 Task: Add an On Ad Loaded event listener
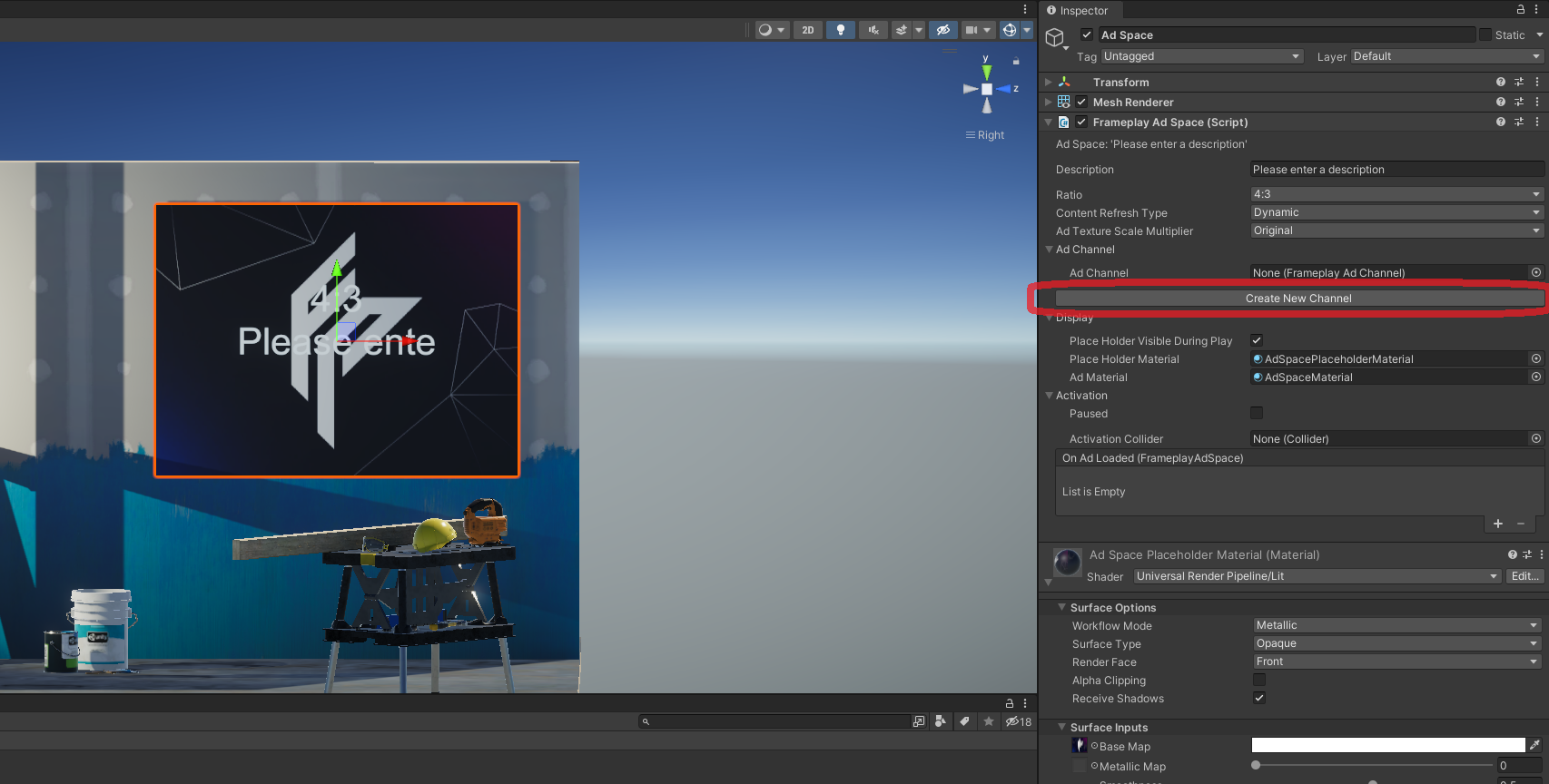point(1498,524)
